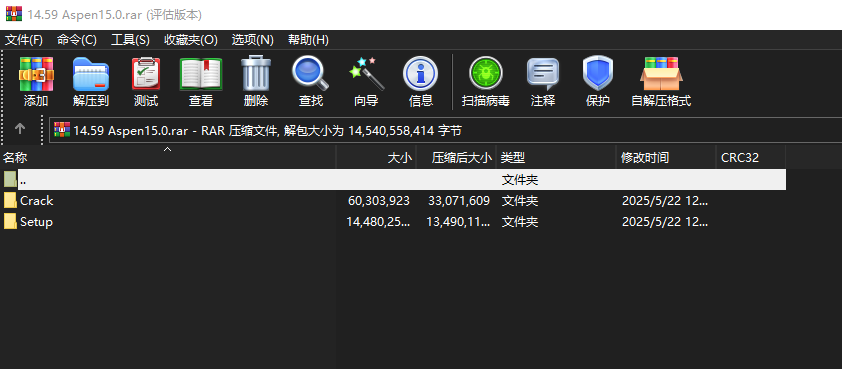Click Crack size 60,303,923
The height and width of the screenshot is (369, 842).
(379, 201)
